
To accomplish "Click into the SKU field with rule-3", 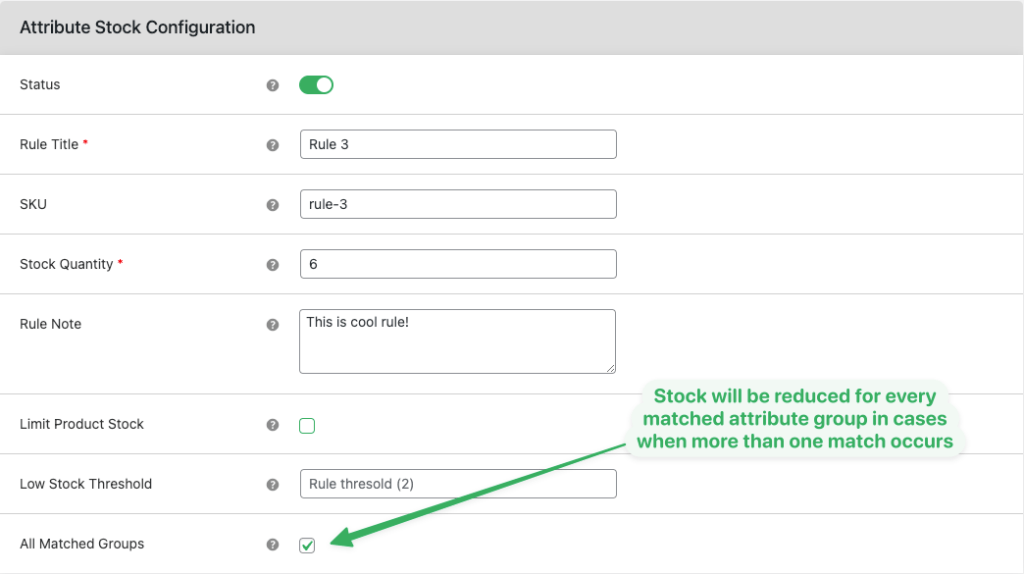I will coord(458,204).
